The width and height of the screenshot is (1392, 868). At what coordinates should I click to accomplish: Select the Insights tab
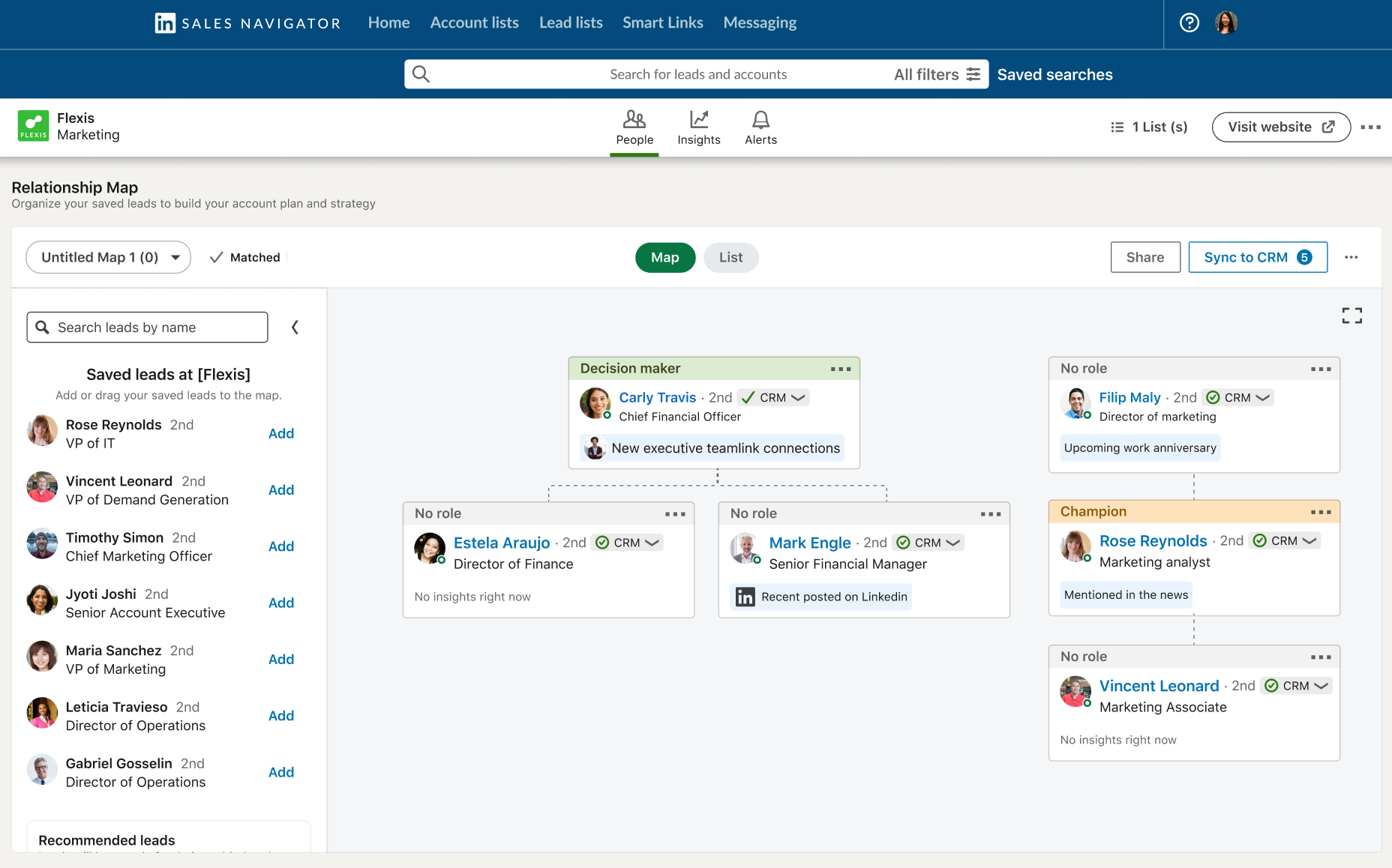tap(698, 128)
